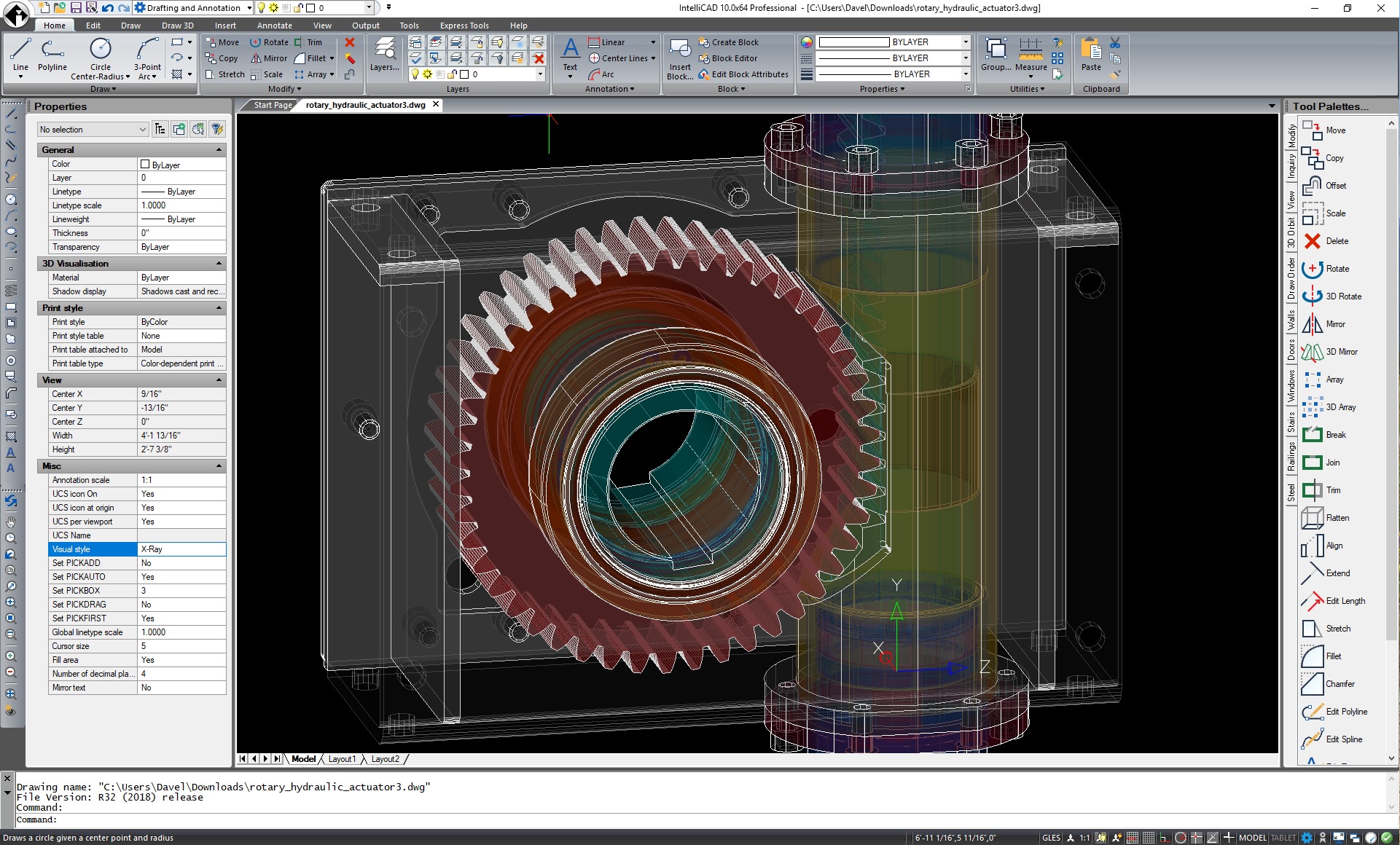1400x845 pixels.
Task: Switch to the Annotate ribbon tab
Action: [274, 25]
